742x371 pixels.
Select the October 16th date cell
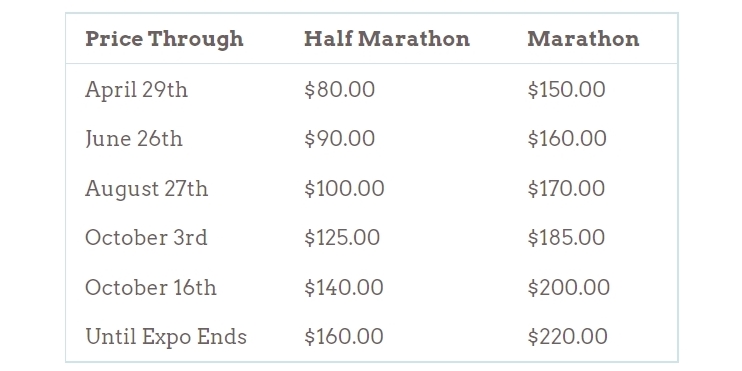tap(151, 287)
